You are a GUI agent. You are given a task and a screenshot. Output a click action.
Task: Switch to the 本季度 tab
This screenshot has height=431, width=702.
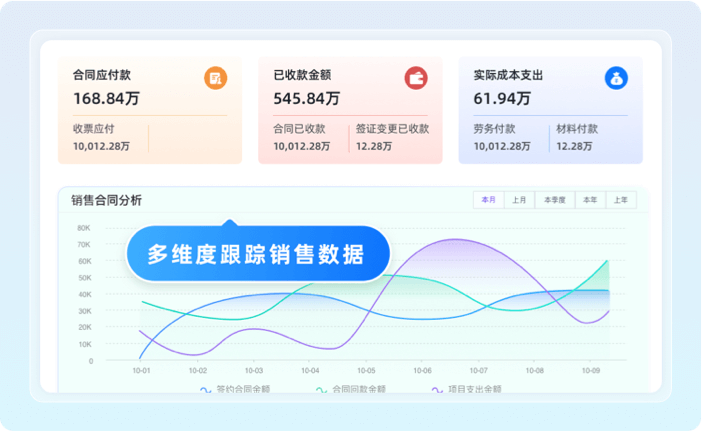click(x=554, y=200)
